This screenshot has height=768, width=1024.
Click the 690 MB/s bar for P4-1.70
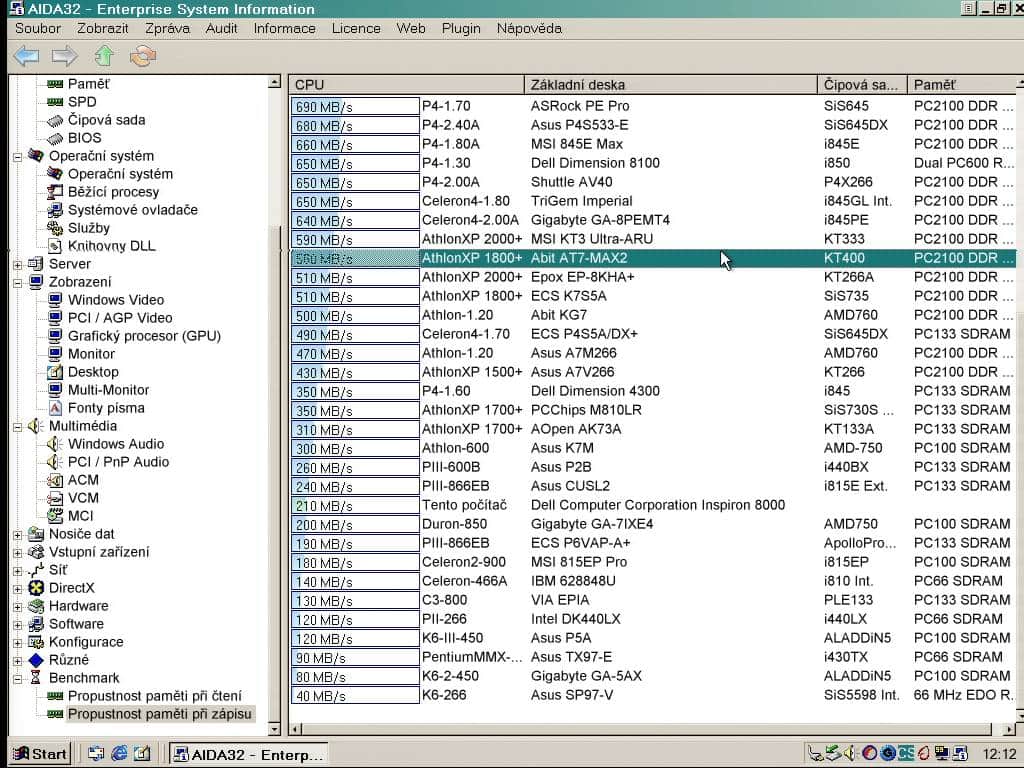[355, 106]
